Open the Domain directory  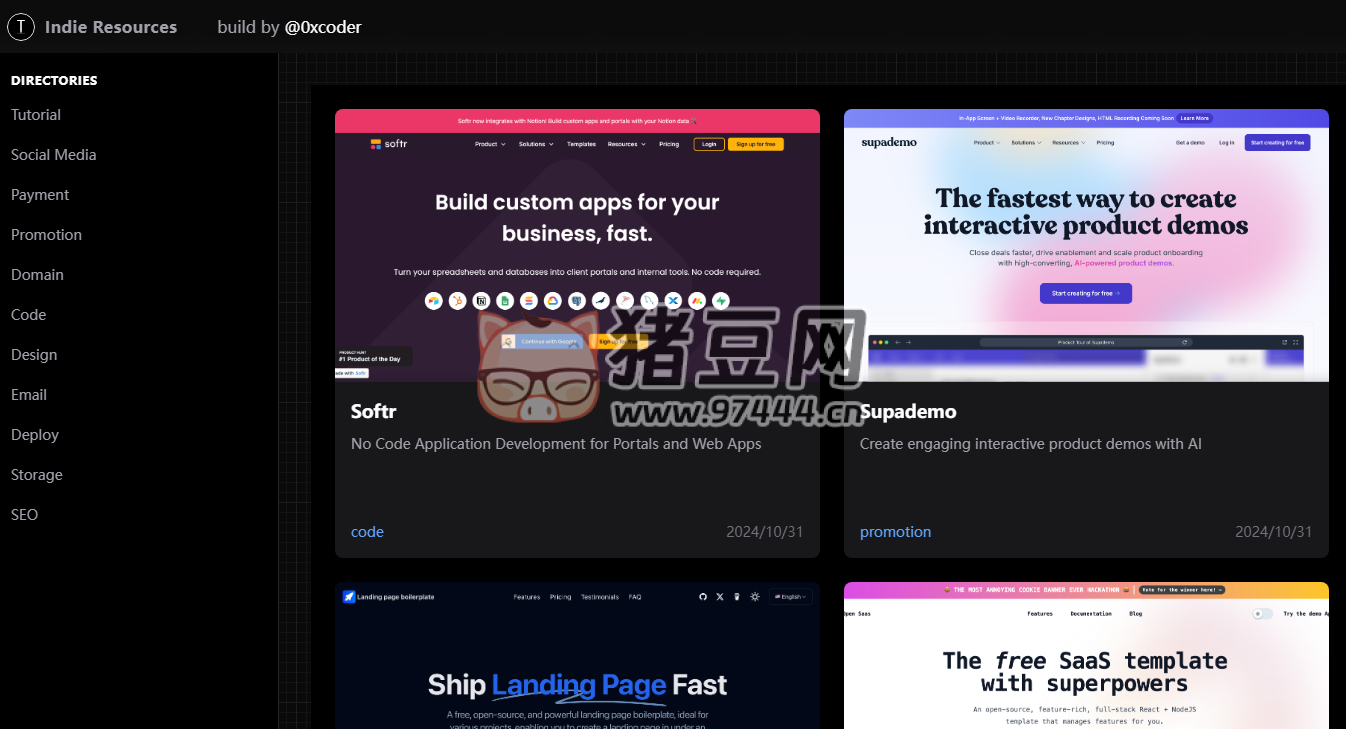(37, 275)
